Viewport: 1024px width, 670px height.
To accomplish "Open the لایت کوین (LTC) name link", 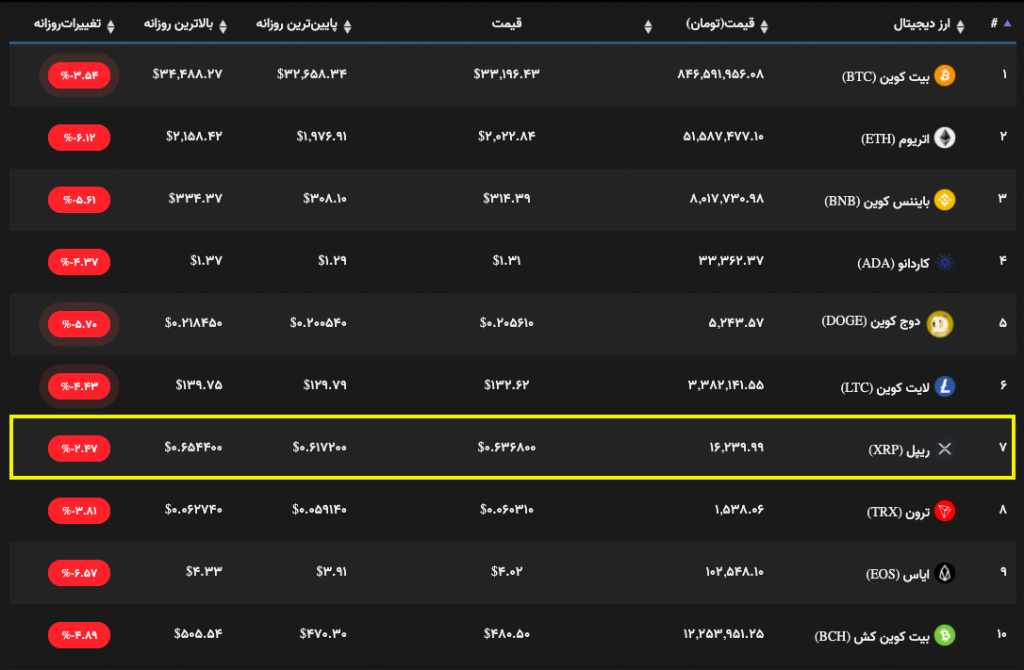I will tap(884, 388).
